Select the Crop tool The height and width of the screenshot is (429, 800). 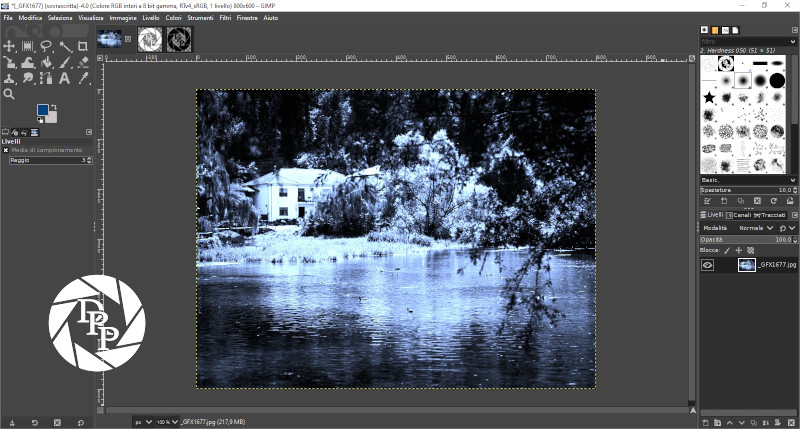point(83,46)
